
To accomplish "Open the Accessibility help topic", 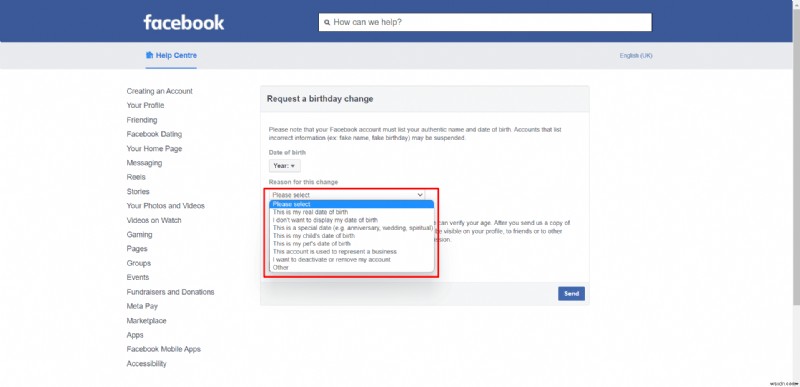I will pos(146,364).
